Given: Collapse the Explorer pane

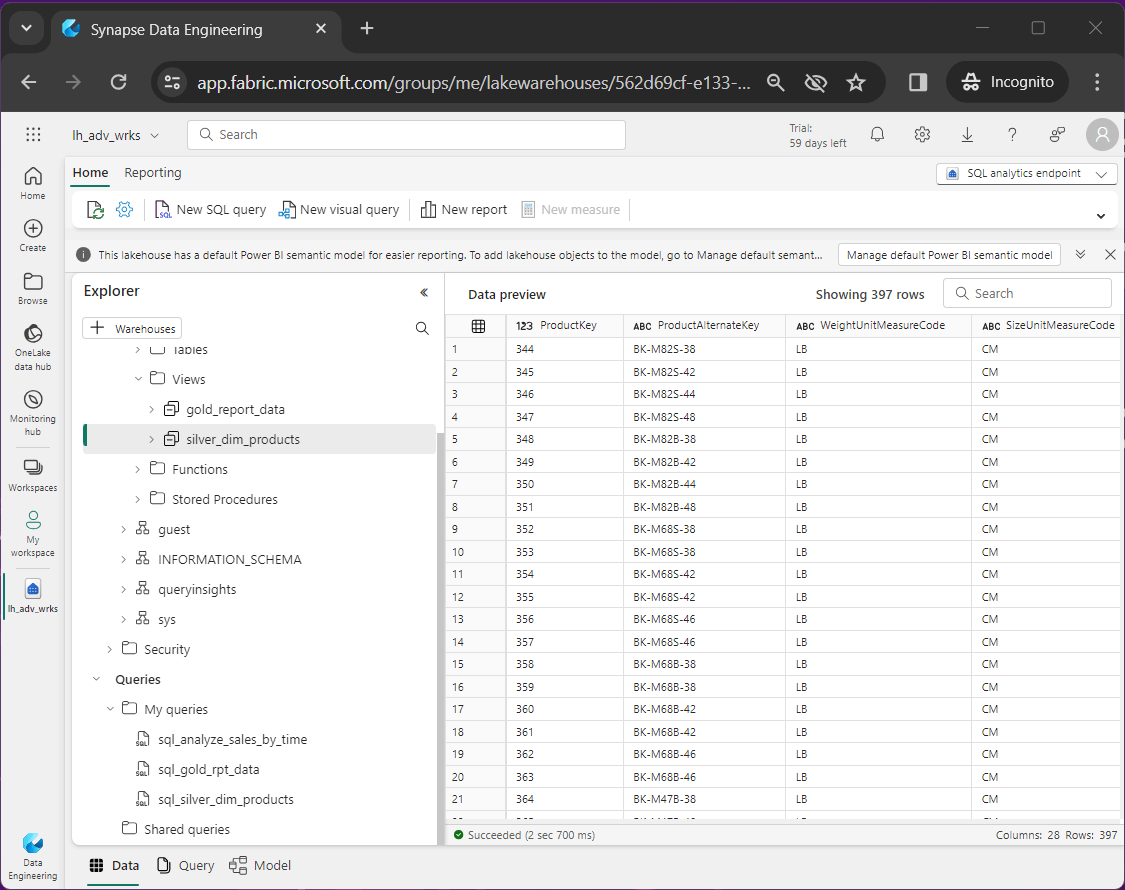Looking at the screenshot, I should (424, 292).
